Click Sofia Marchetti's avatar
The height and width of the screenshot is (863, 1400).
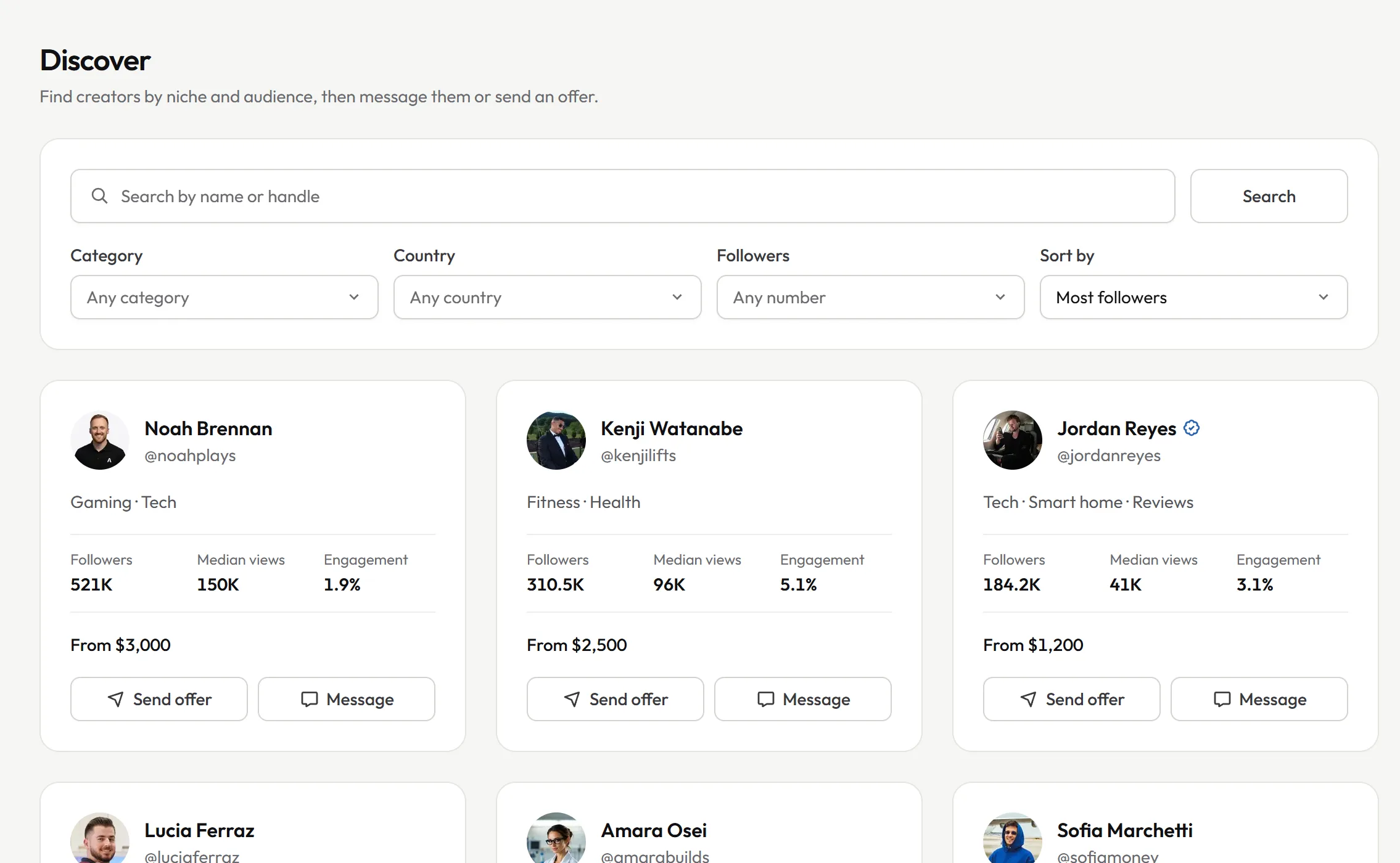pos(1013,838)
